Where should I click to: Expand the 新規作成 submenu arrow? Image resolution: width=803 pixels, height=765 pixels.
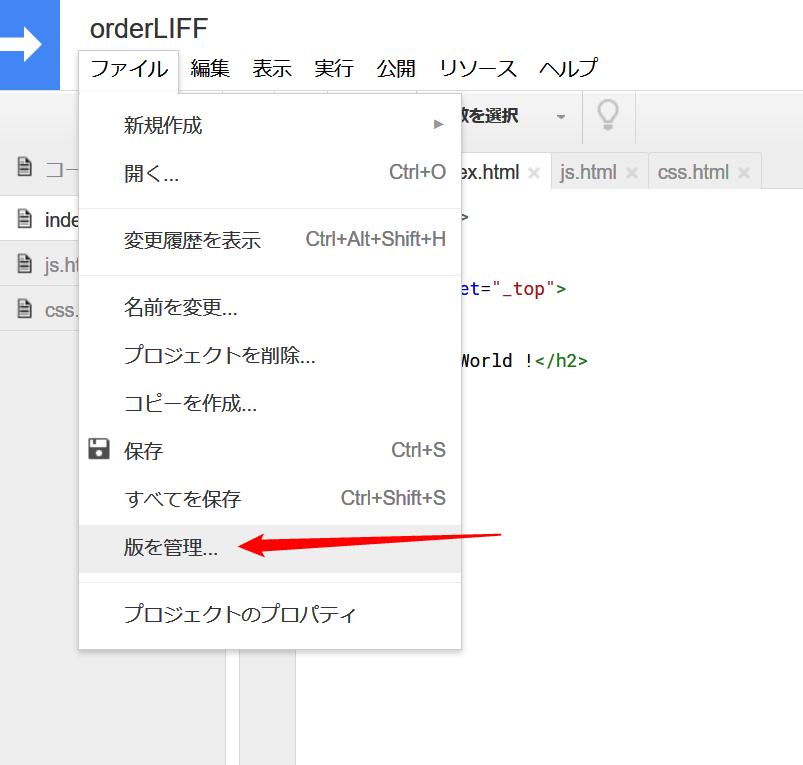tap(437, 125)
